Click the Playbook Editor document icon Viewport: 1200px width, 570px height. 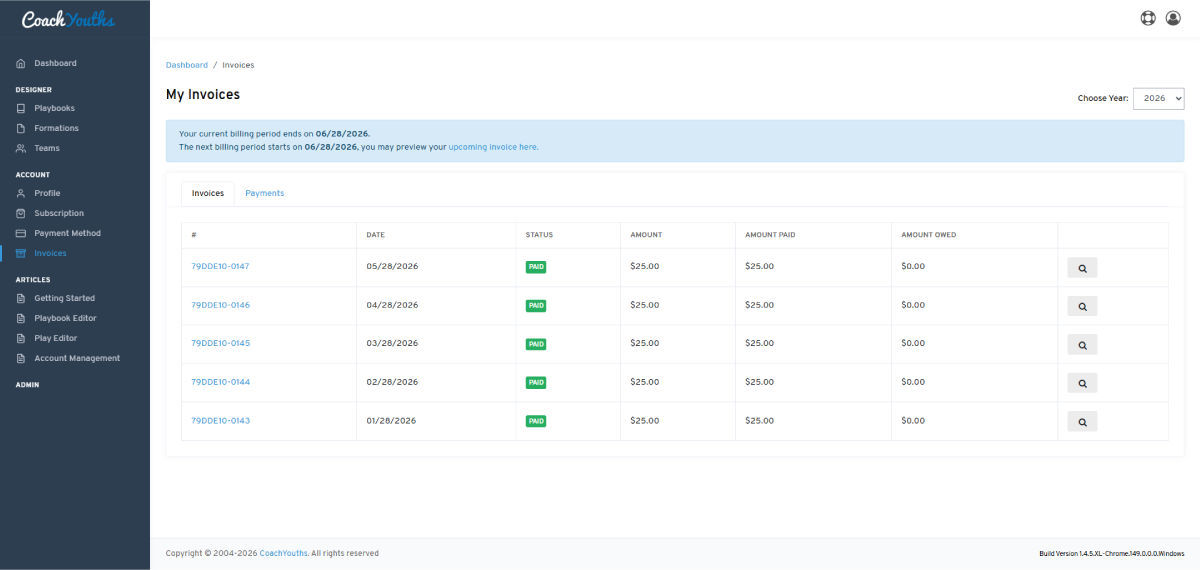[21, 318]
